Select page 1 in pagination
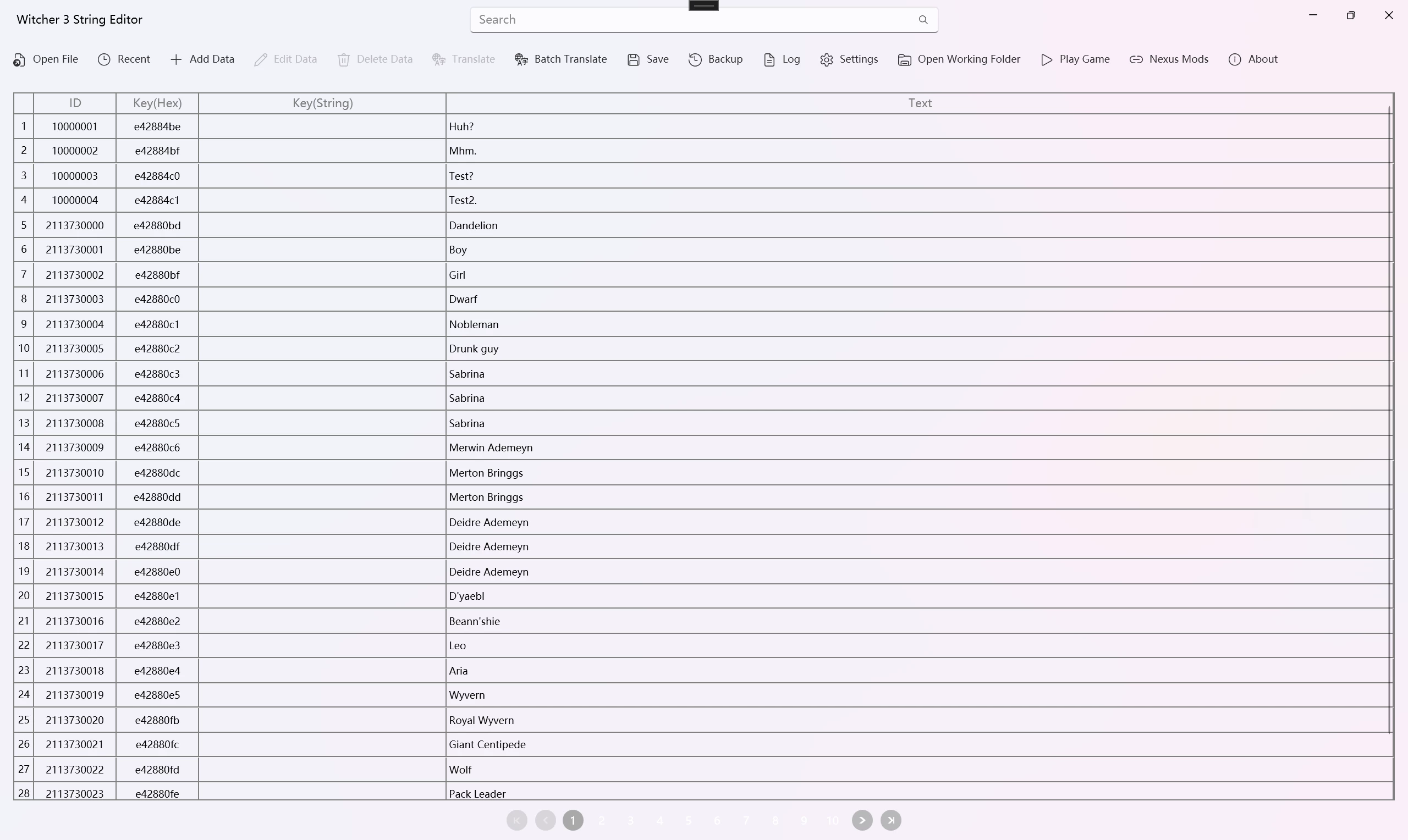This screenshot has height=840, width=1408. pos(573,820)
